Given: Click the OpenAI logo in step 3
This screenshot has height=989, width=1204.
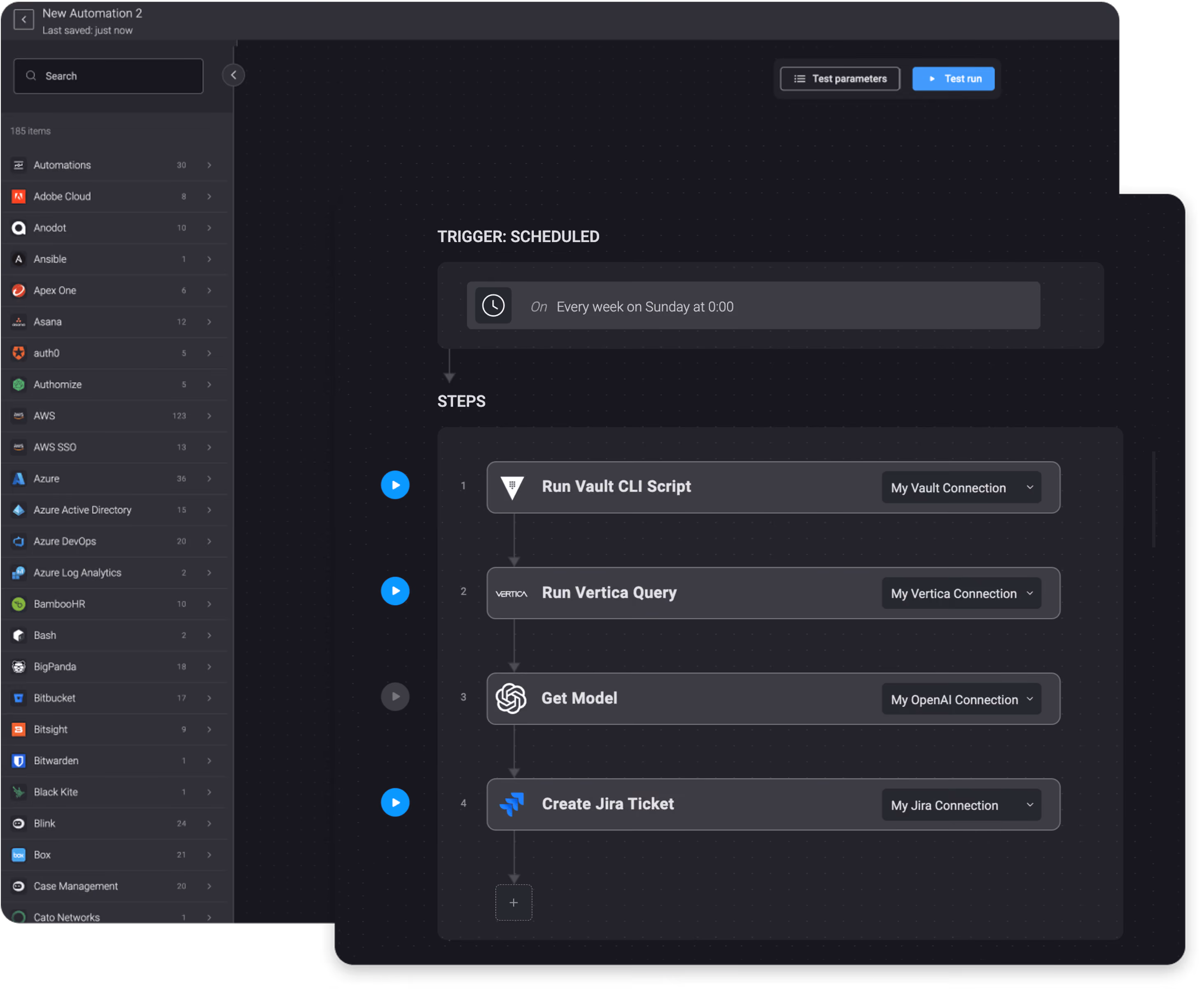Looking at the screenshot, I should click(x=511, y=699).
